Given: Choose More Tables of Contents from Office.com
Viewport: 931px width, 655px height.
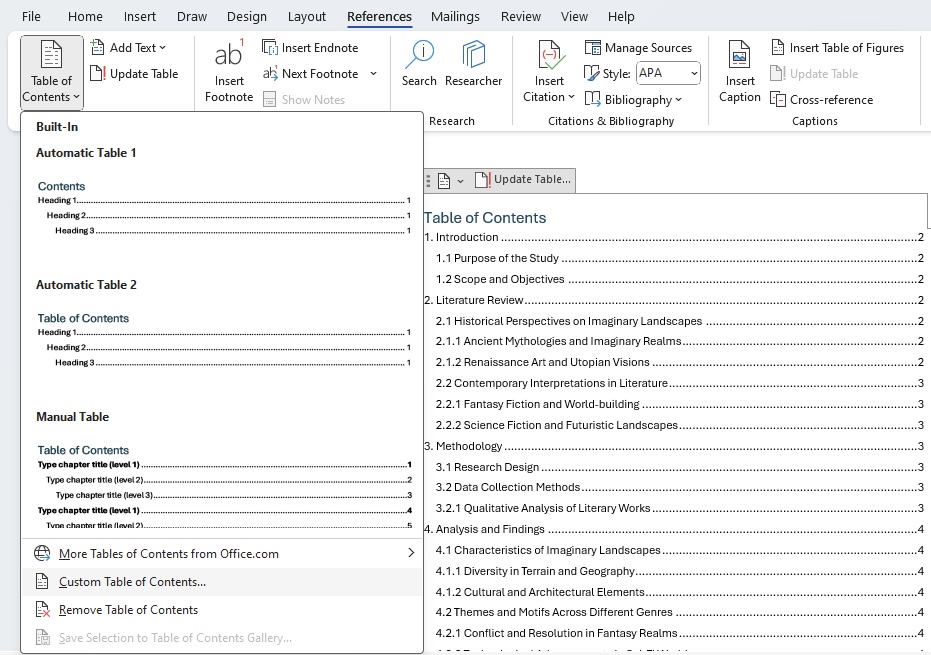Looking at the screenshot, I should tap(223, 553).
